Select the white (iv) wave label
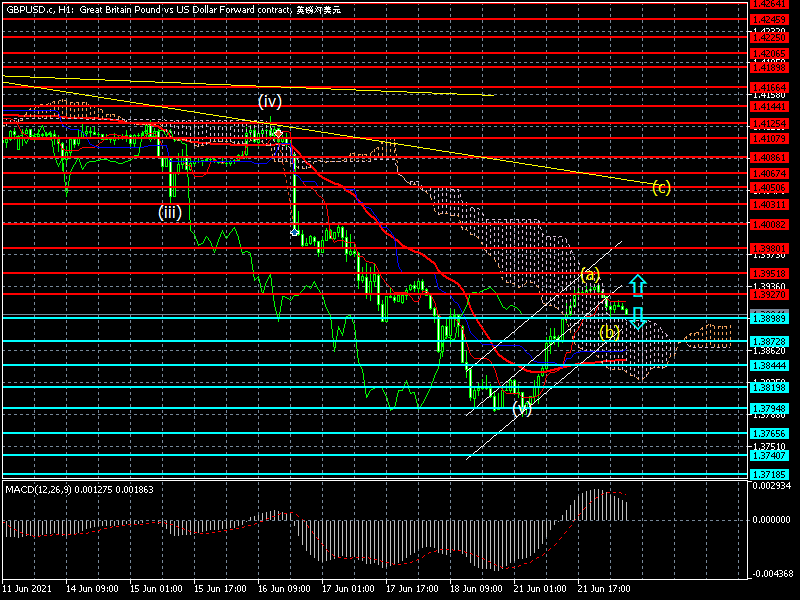800x600 pixels. tap(269, 101)
